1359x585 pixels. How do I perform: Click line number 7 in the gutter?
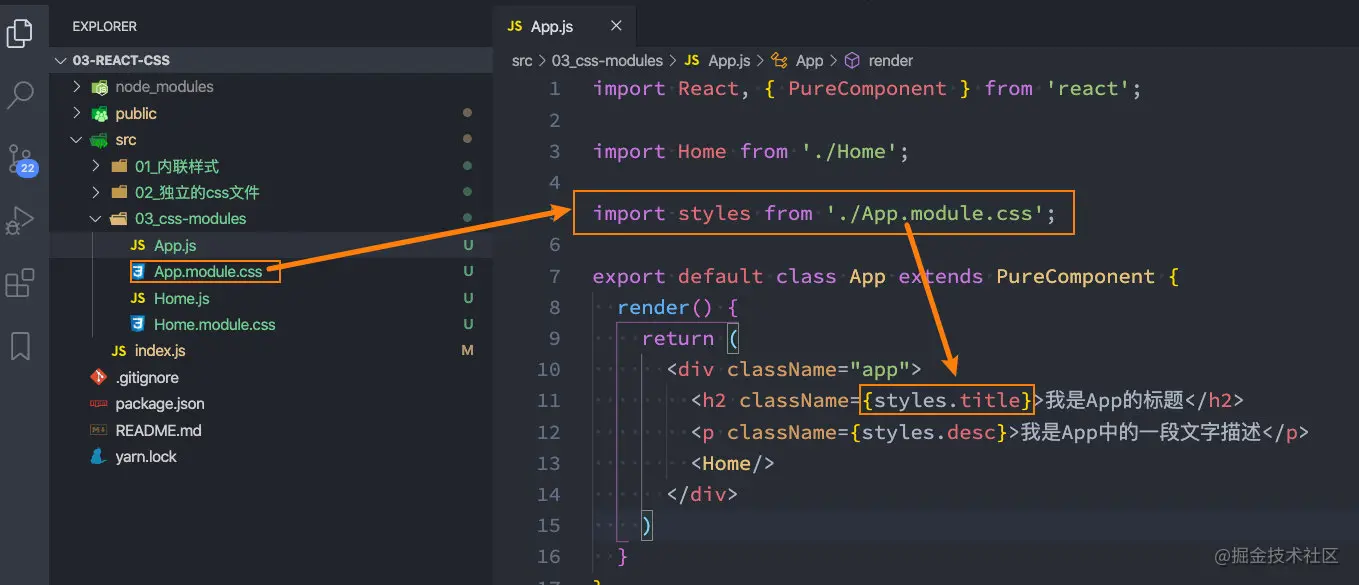(x=554, y=276)
